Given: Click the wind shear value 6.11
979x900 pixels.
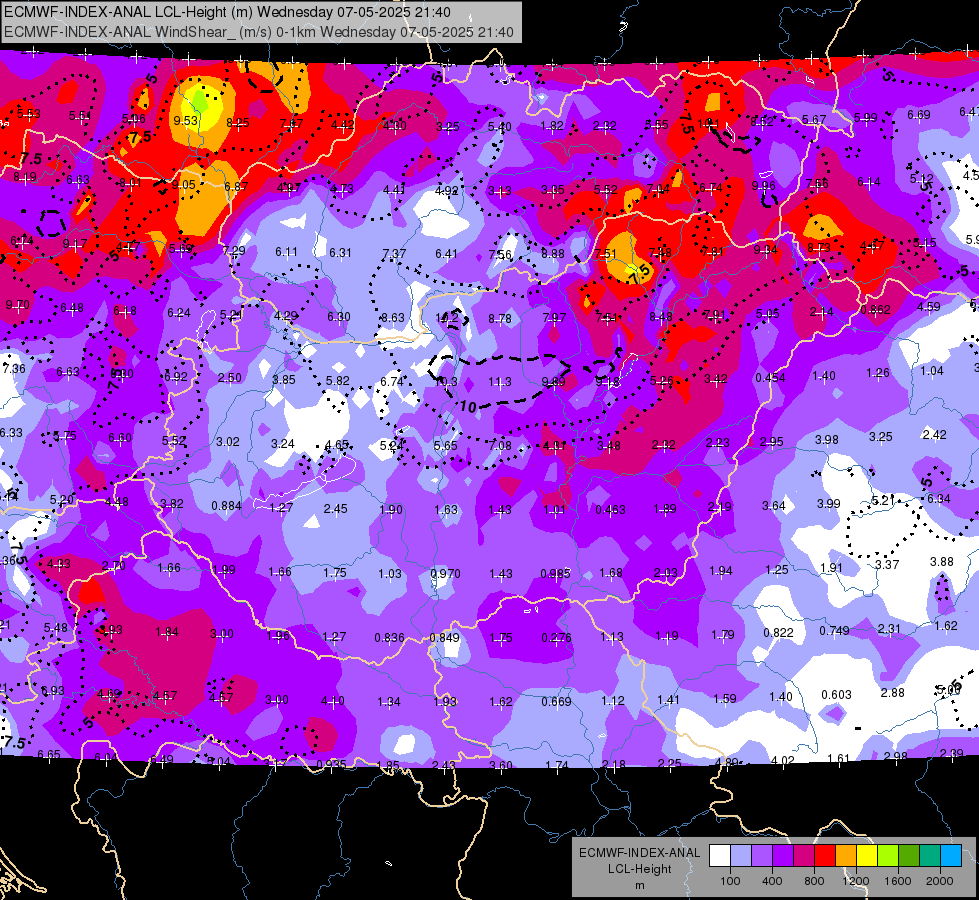Looking at the screenshot, I should click(287, 252).
